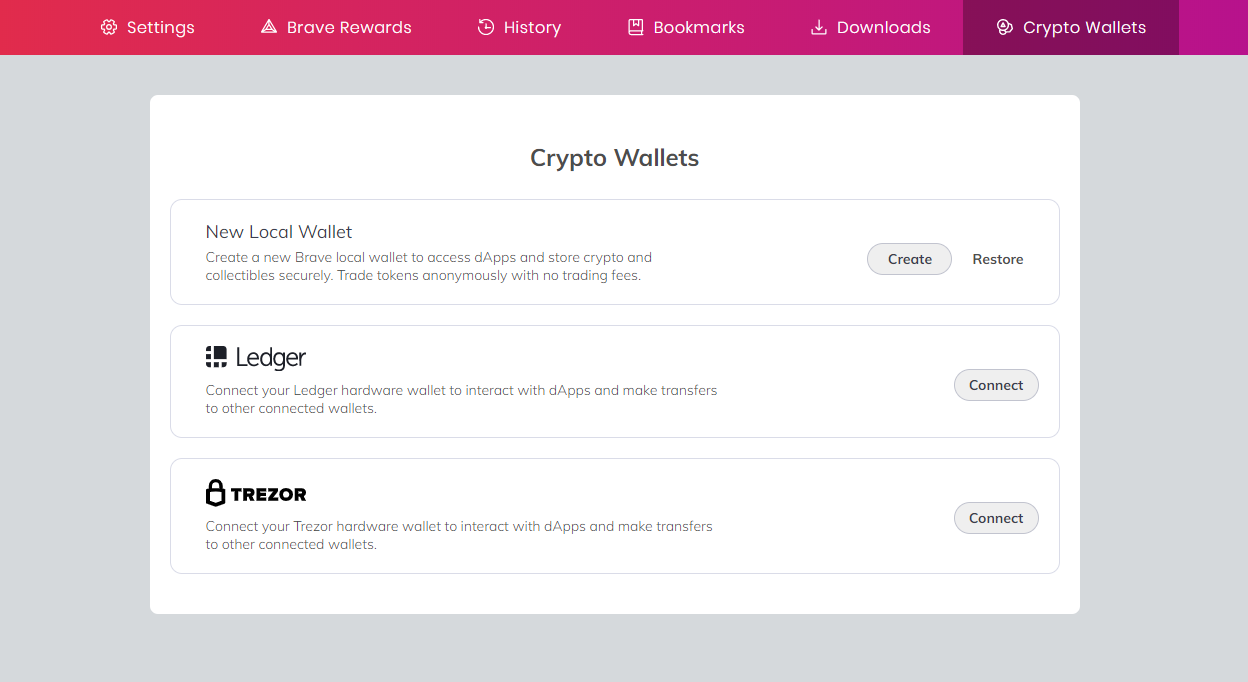Click the Downloads arrow icon
This screenshot has height=682, width=1248.
coord(819,27)
